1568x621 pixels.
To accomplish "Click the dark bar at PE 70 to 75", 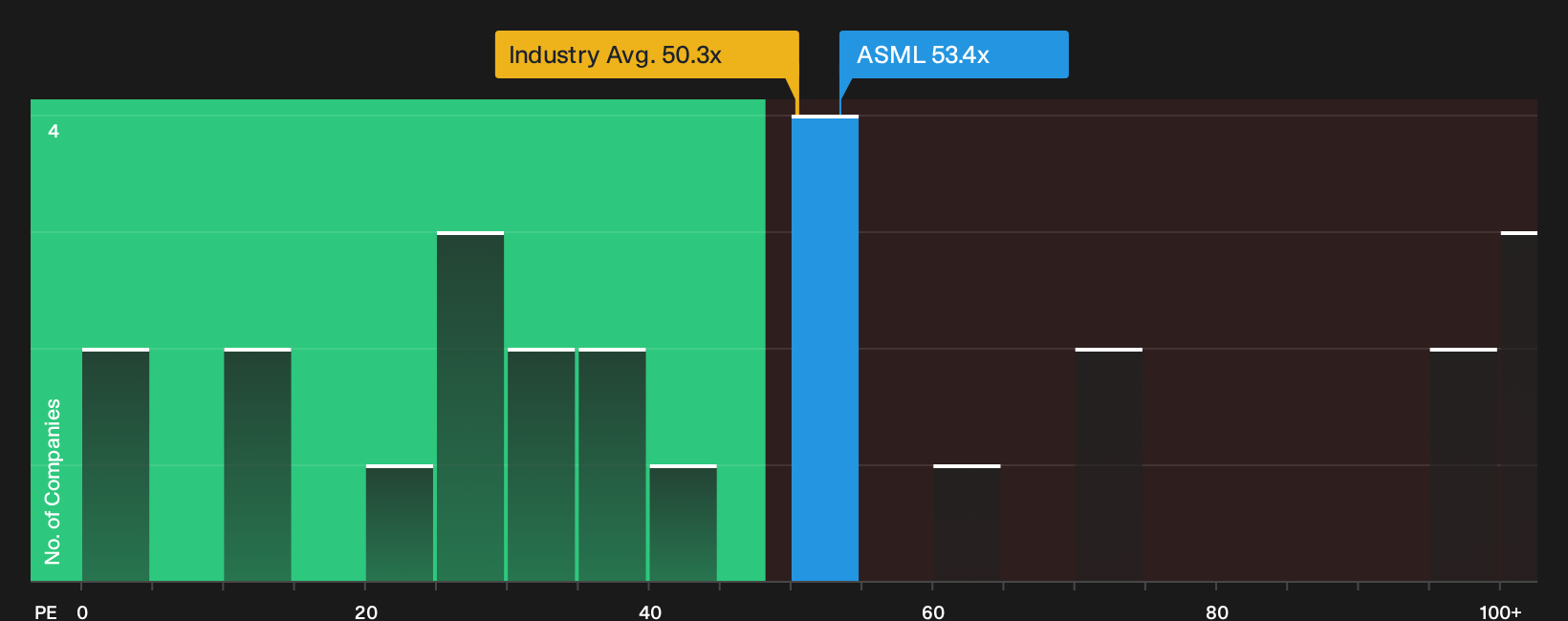I will point(1109,465).
